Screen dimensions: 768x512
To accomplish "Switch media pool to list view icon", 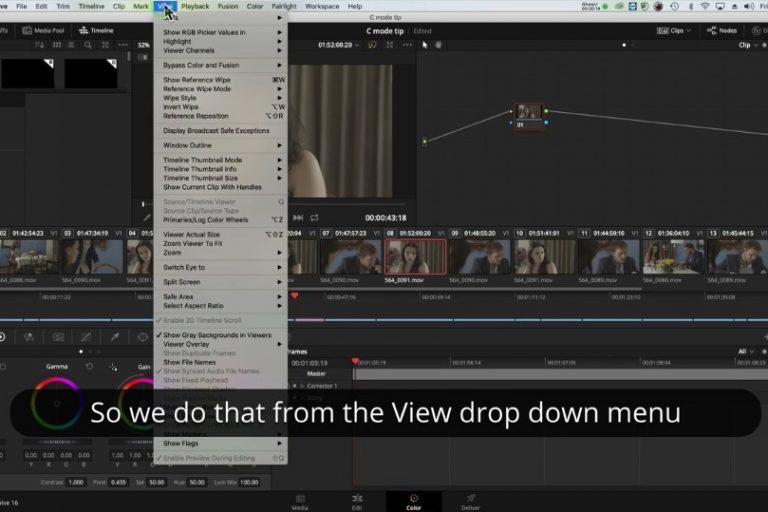I will pyautogui.click(x=71, y=45).
